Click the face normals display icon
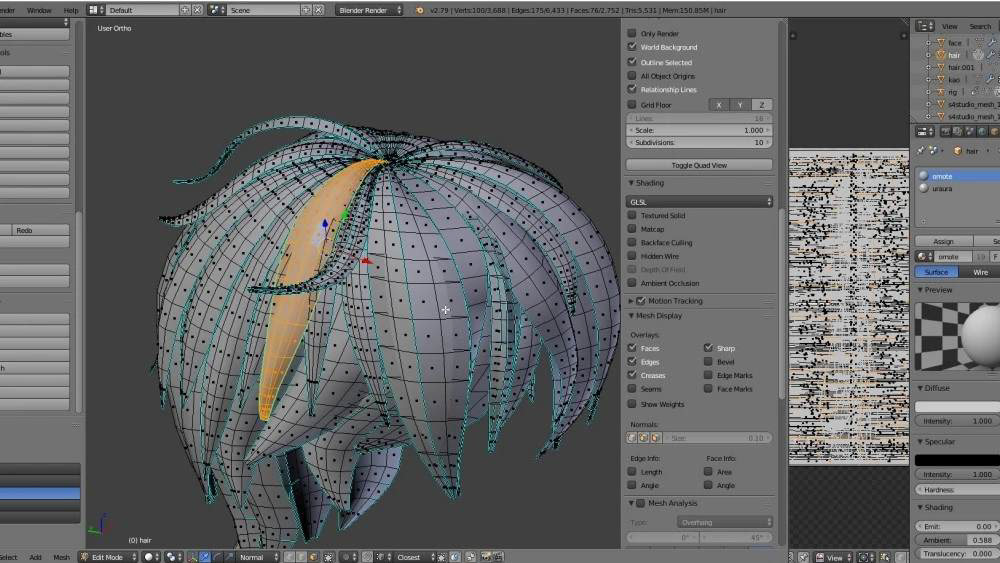Viewport: 1000px width, 563px height. click(x=655, y=438)
